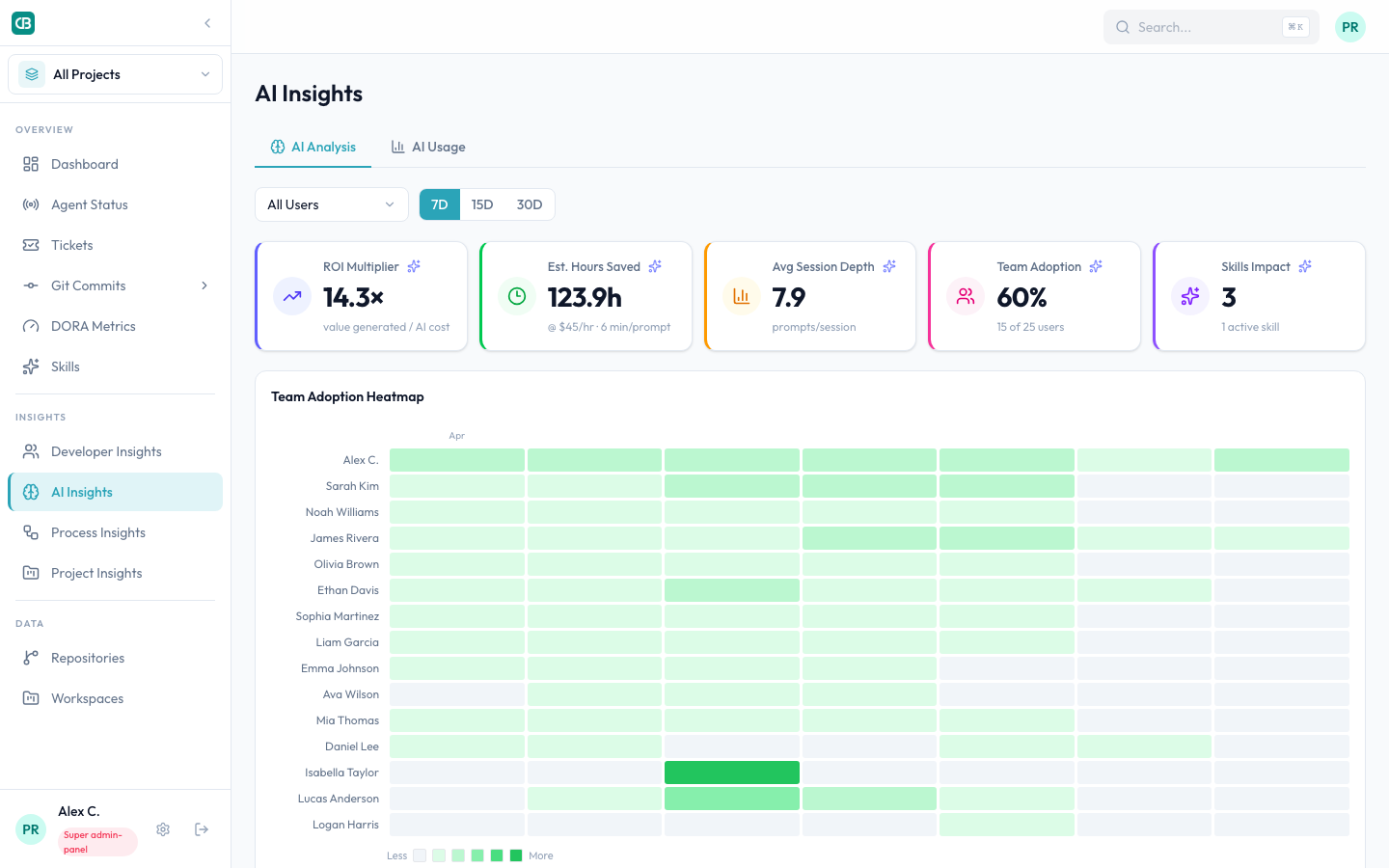Click the PR avatar in sidebar footer
The width and height of the screenshot is (1389, 868).
point(31,829)
